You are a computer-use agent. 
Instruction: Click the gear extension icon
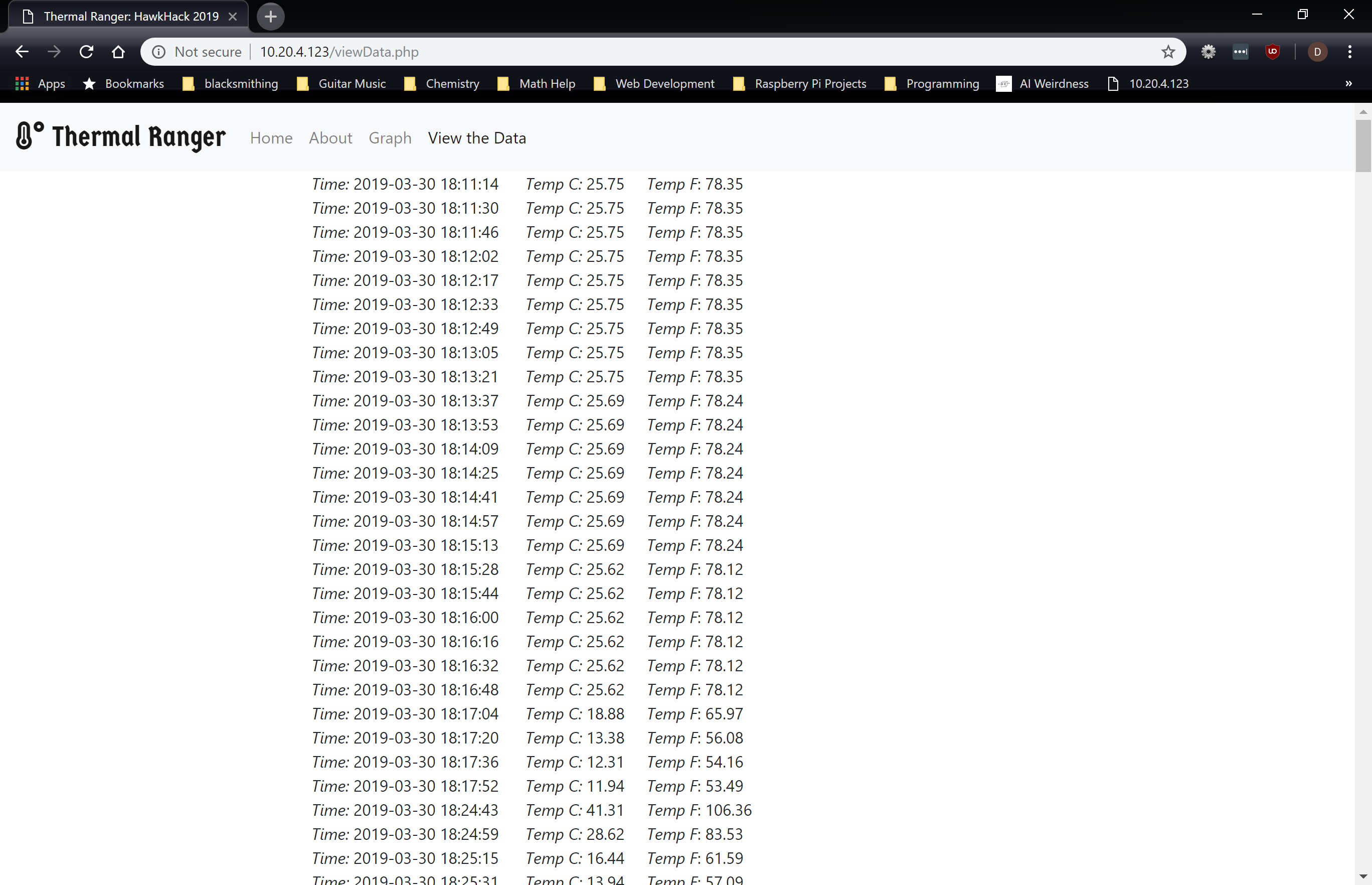[1208, 52]
